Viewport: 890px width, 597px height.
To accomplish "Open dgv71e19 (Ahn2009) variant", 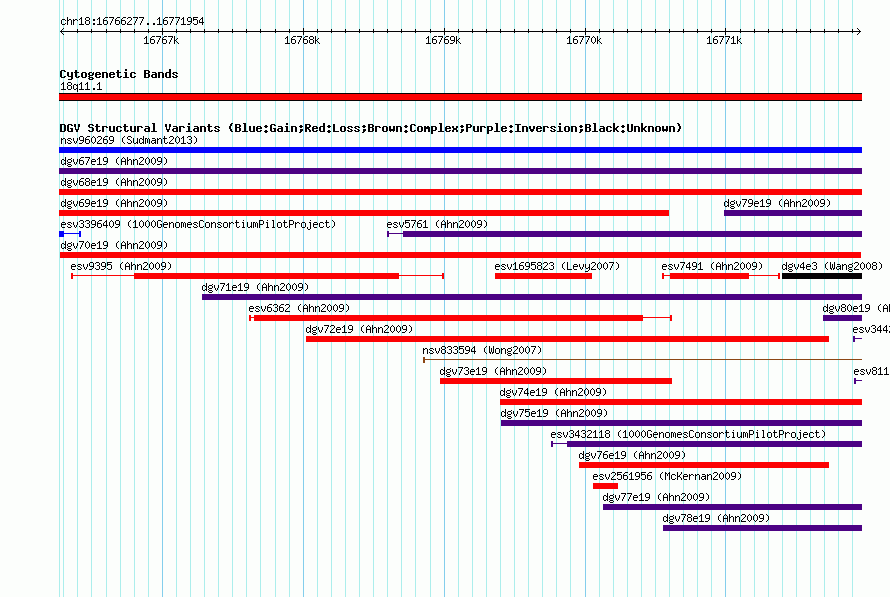I will pyautogui.click(x=255, y=287).
